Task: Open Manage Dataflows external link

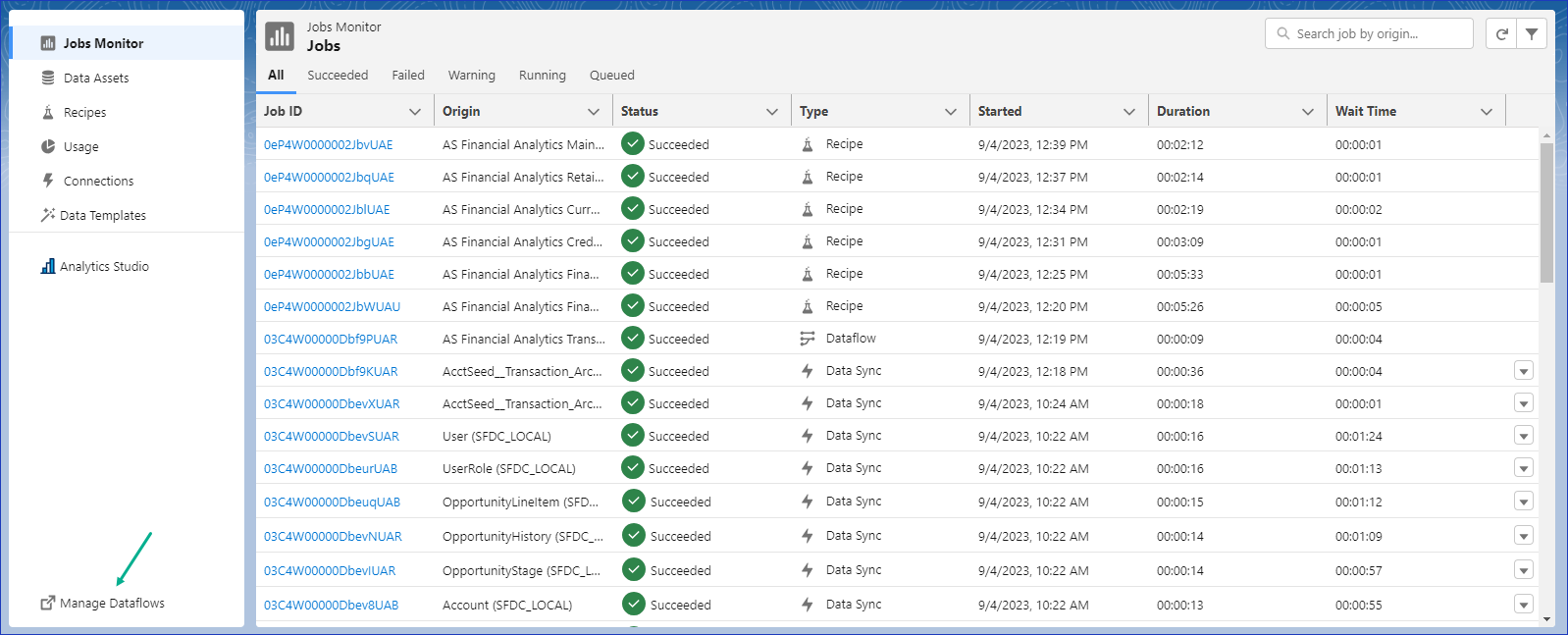Action: (111, 604)
